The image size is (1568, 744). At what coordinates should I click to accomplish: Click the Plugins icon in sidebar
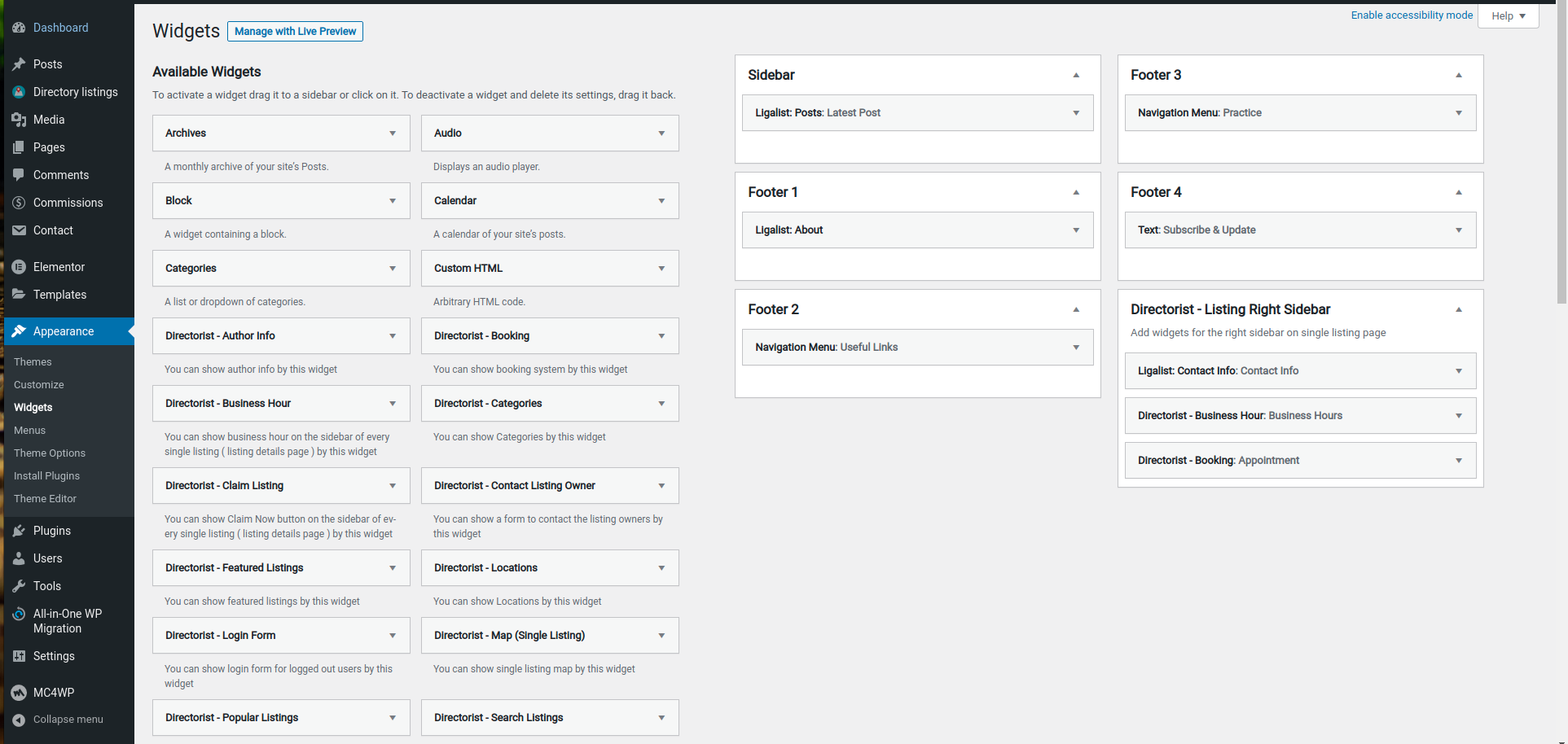tap(19, 531)
